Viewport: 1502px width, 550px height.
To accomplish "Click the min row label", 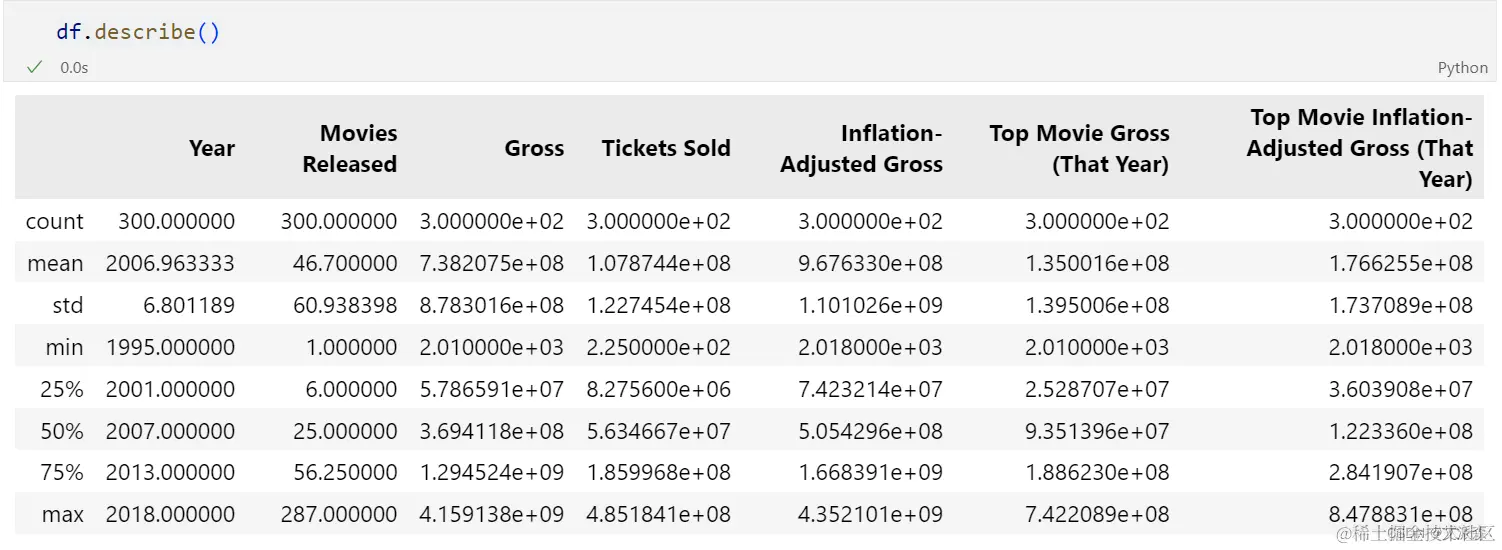I will pyautogui.click(x=64, y=347).
